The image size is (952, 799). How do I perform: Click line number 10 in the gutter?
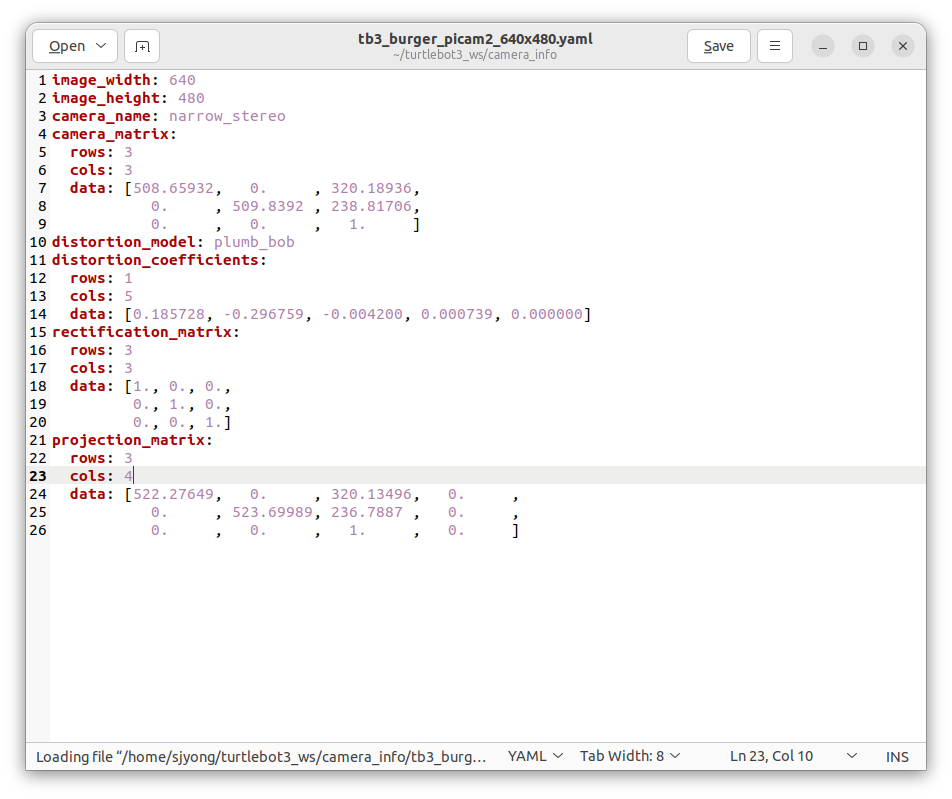click(38, 242)
